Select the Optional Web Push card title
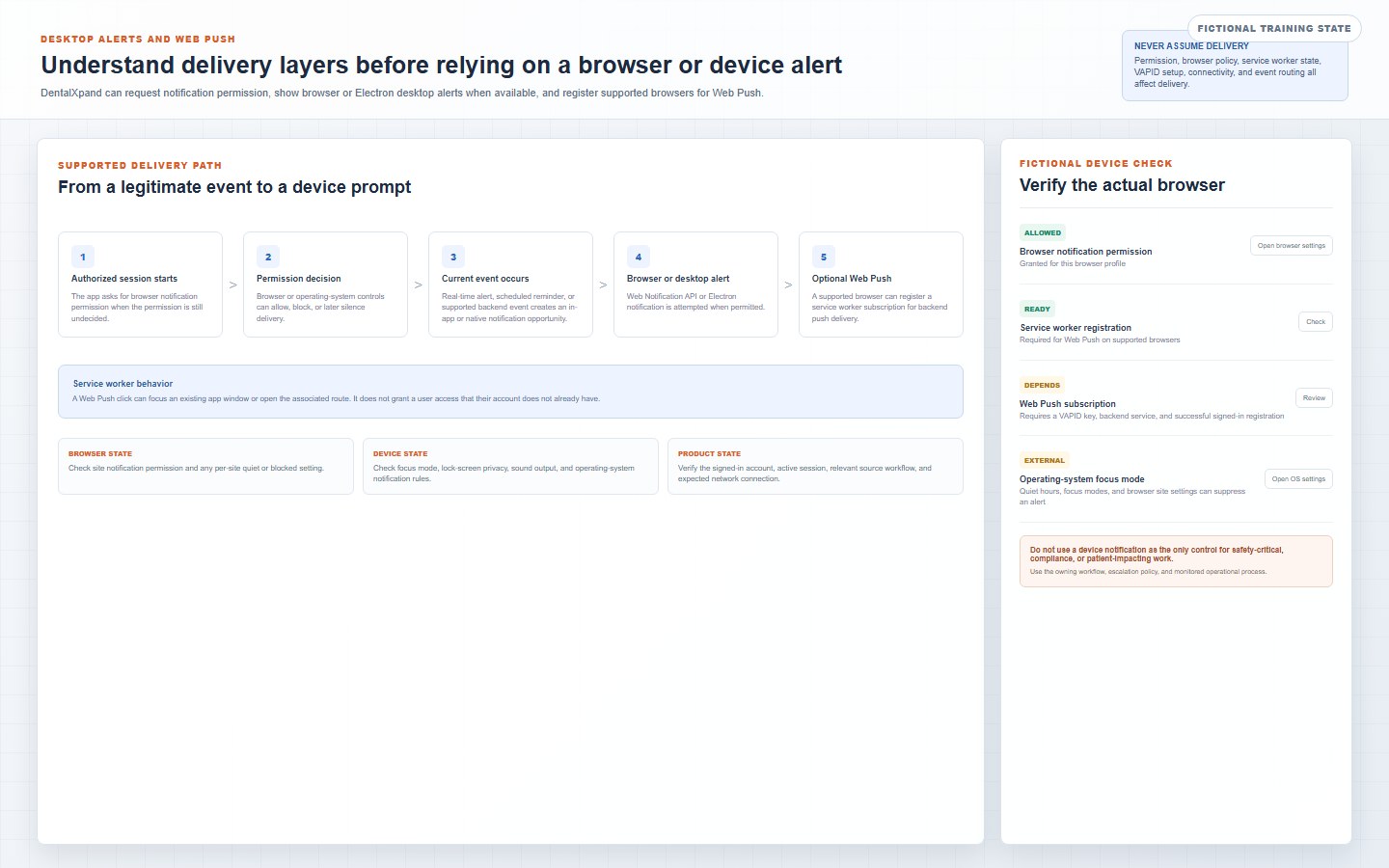This screenshot has height=868, width=1389. click(852, 279)
